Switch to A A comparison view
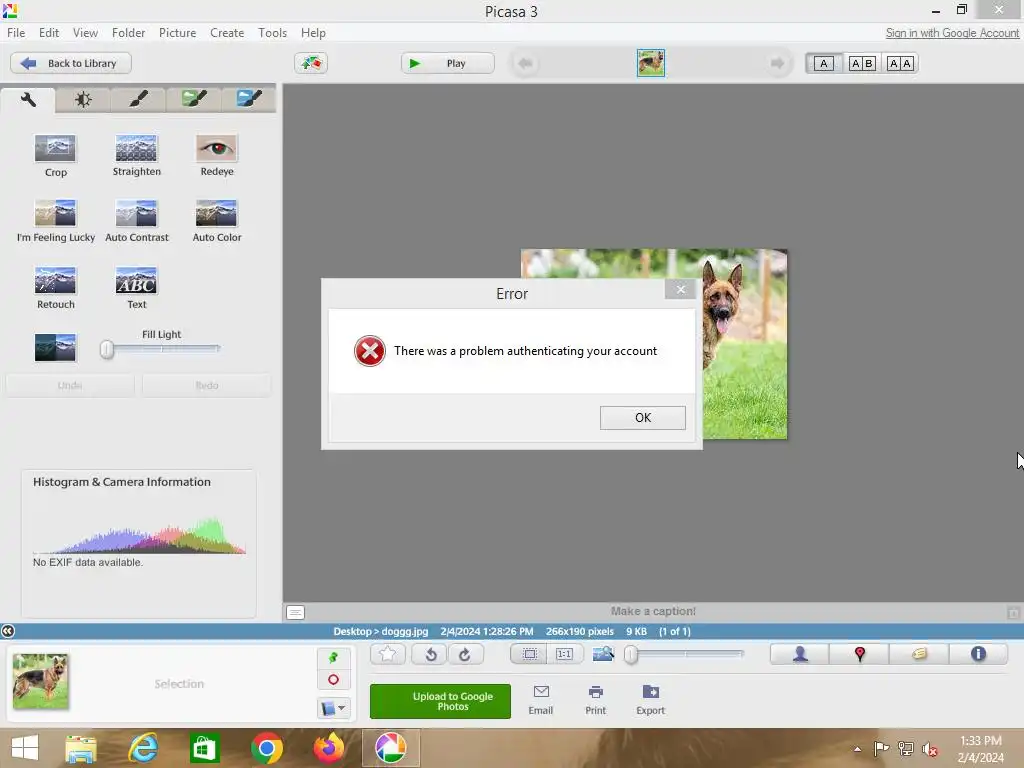This screenshot has width=1024, height=768. (900, 63)
